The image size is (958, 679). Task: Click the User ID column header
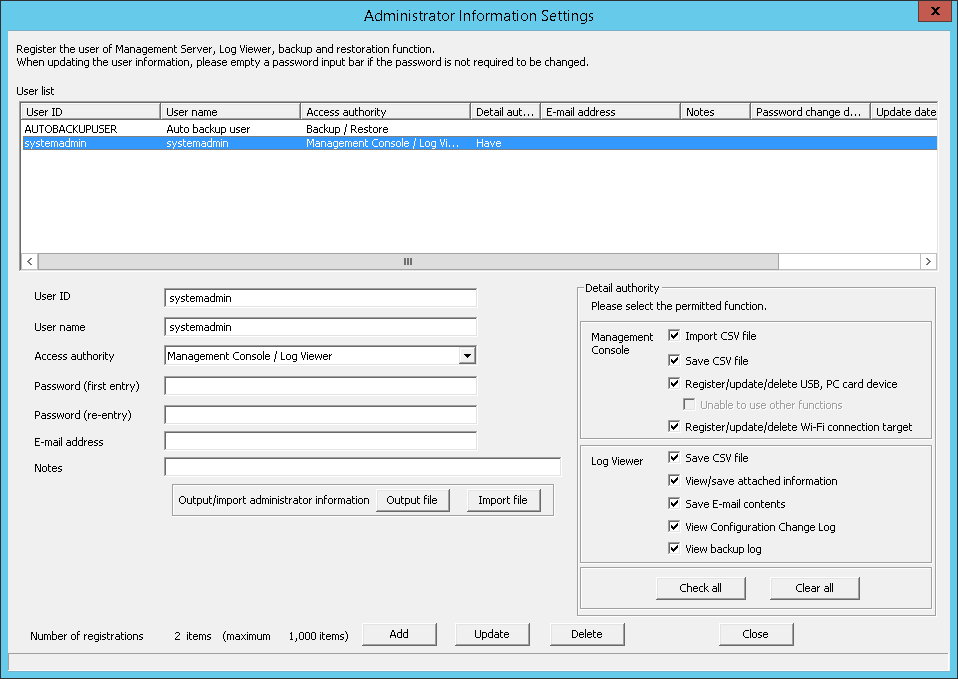[90, 112]
